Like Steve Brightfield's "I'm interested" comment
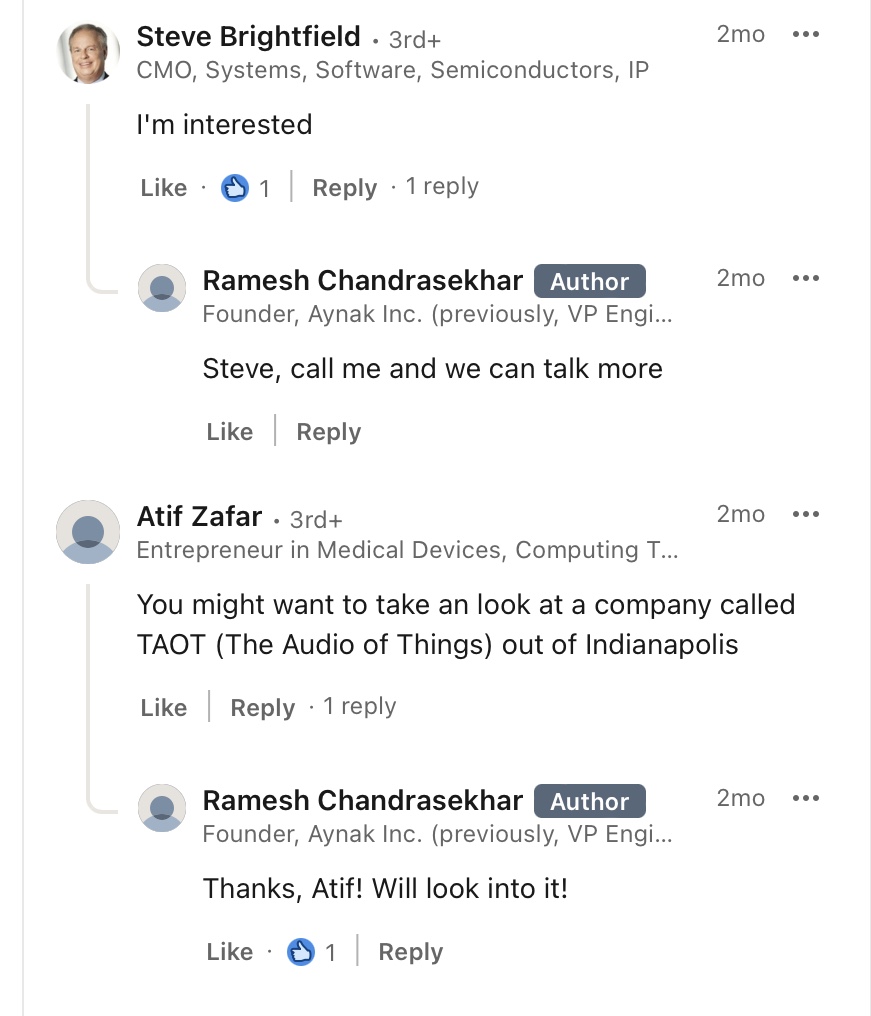 click(164, 188)
